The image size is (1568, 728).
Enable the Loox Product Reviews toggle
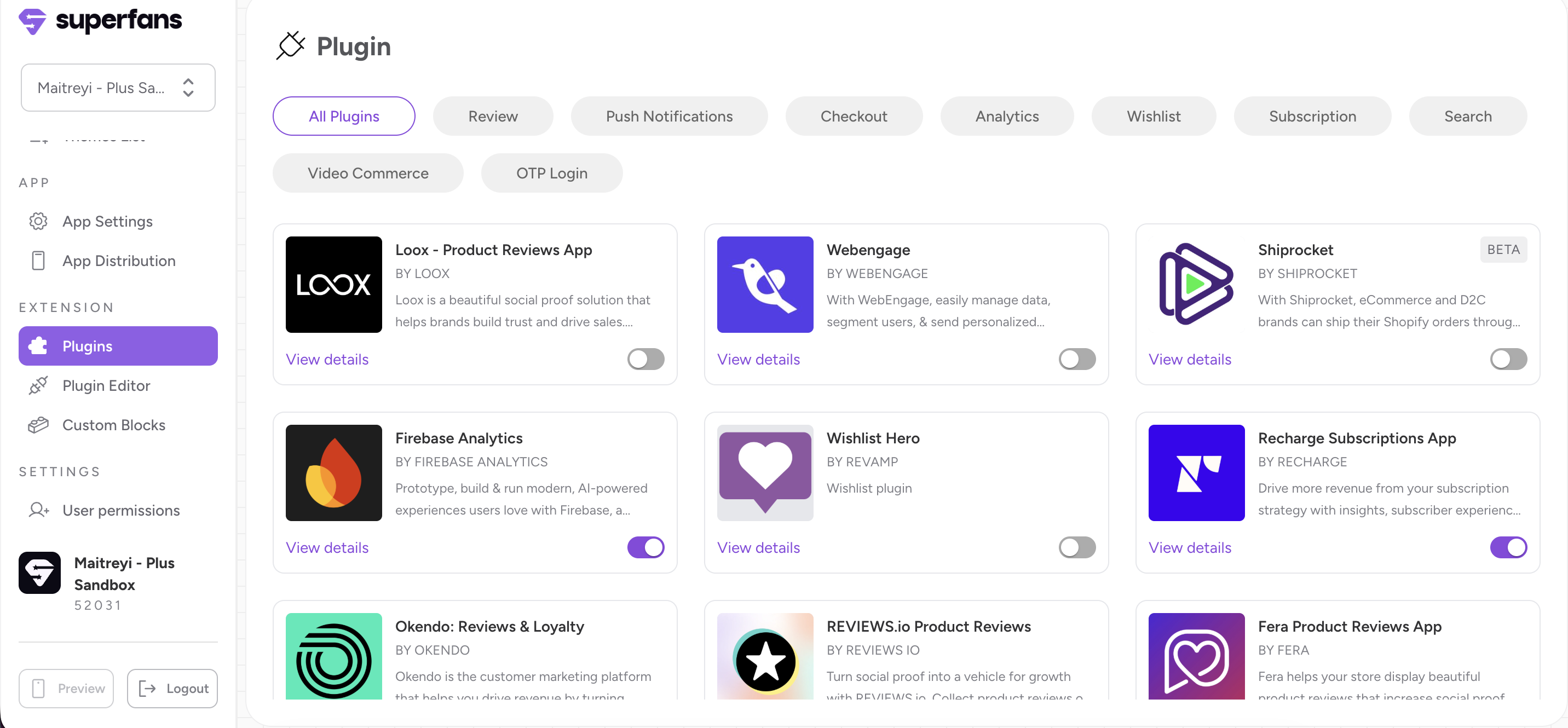click(645, 359)
